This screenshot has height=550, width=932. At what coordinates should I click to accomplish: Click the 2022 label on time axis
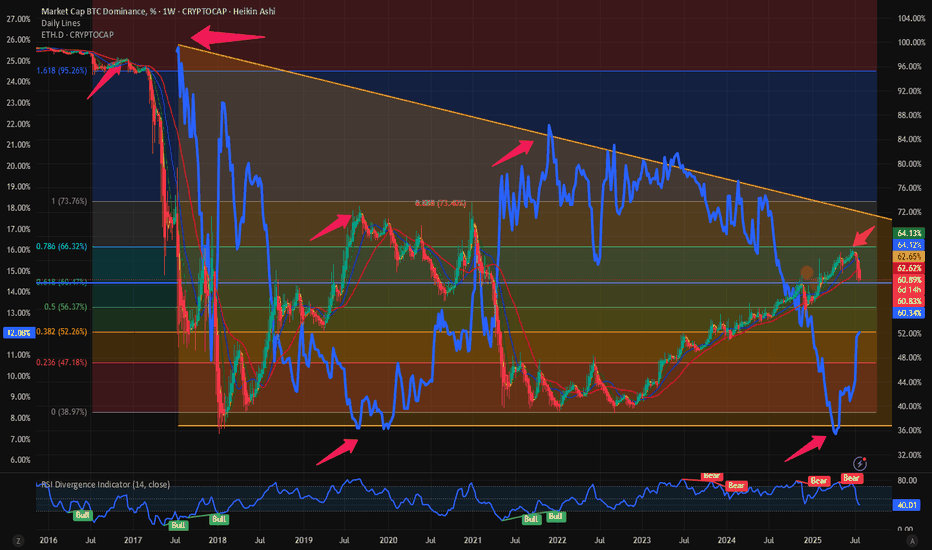pos(557,540)
